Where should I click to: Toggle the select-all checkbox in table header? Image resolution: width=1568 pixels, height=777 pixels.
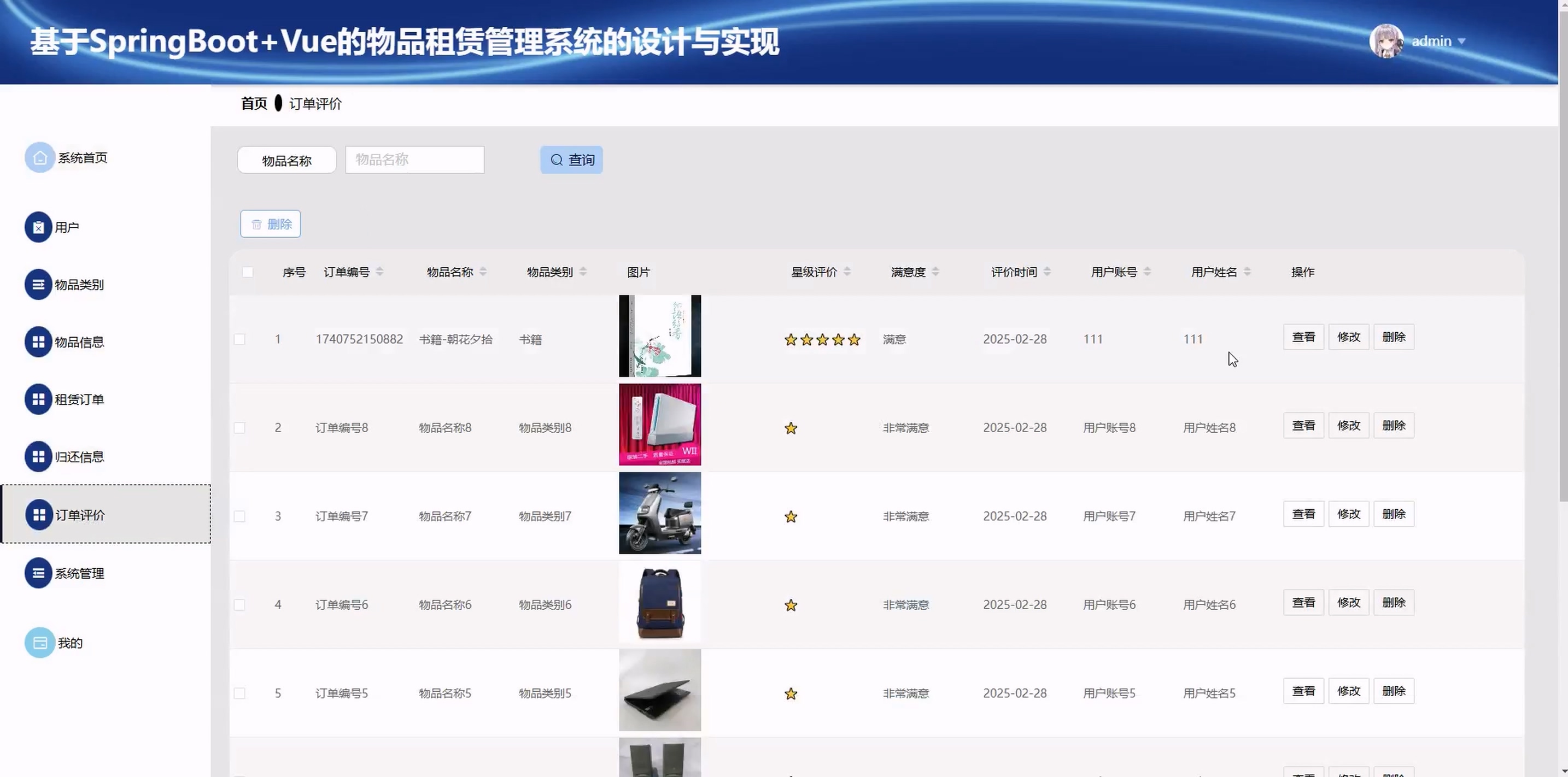[x=247, y=272]
